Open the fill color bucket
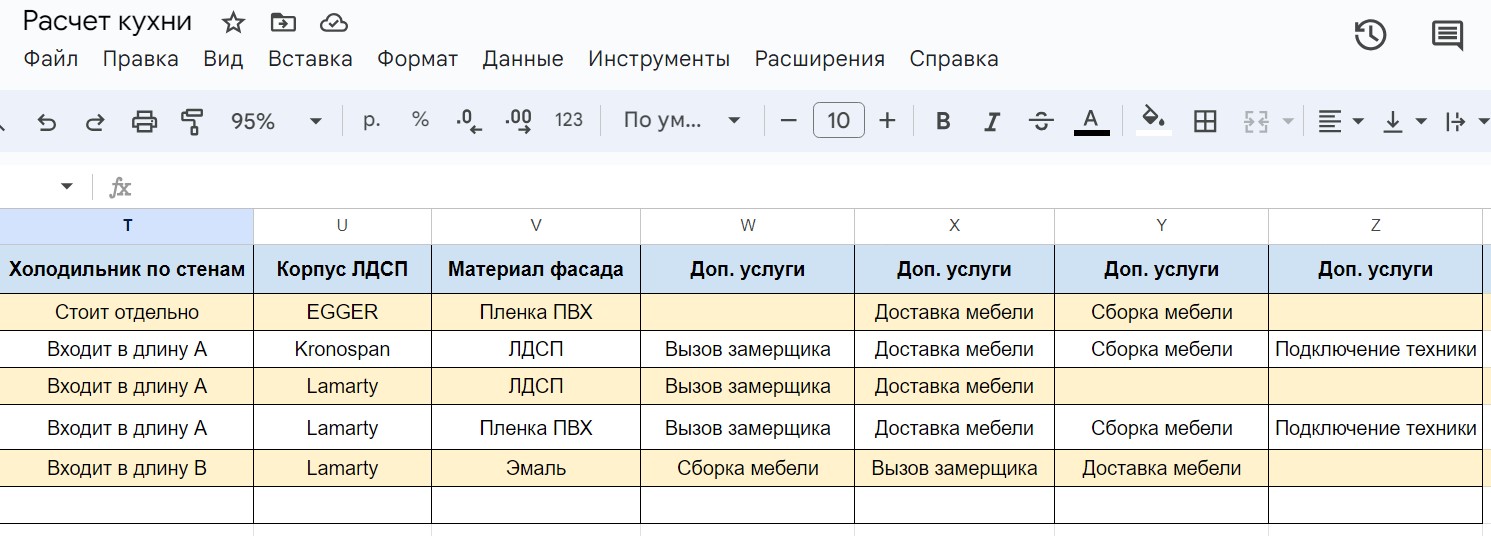This screenshot has height=536, width=1491. (1154, 120)
